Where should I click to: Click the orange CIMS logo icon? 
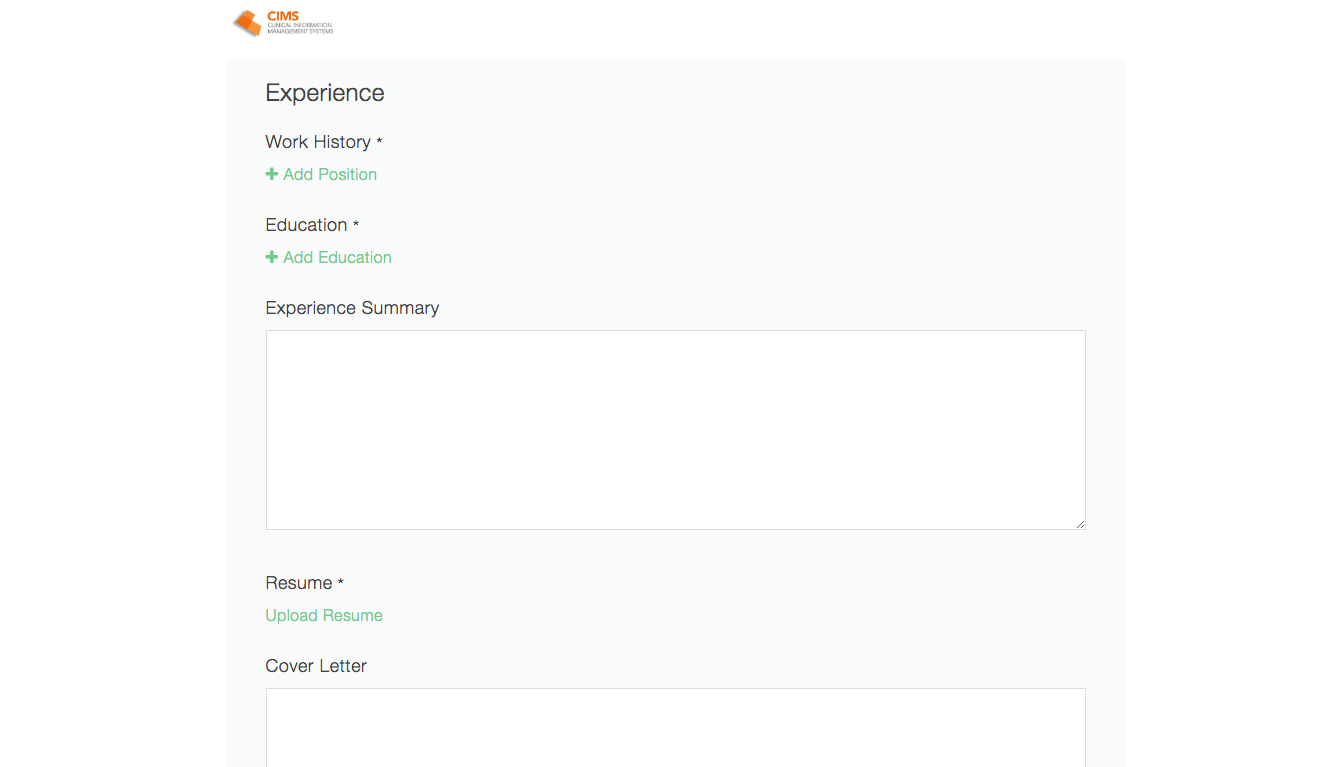click(x=247, y=23)
